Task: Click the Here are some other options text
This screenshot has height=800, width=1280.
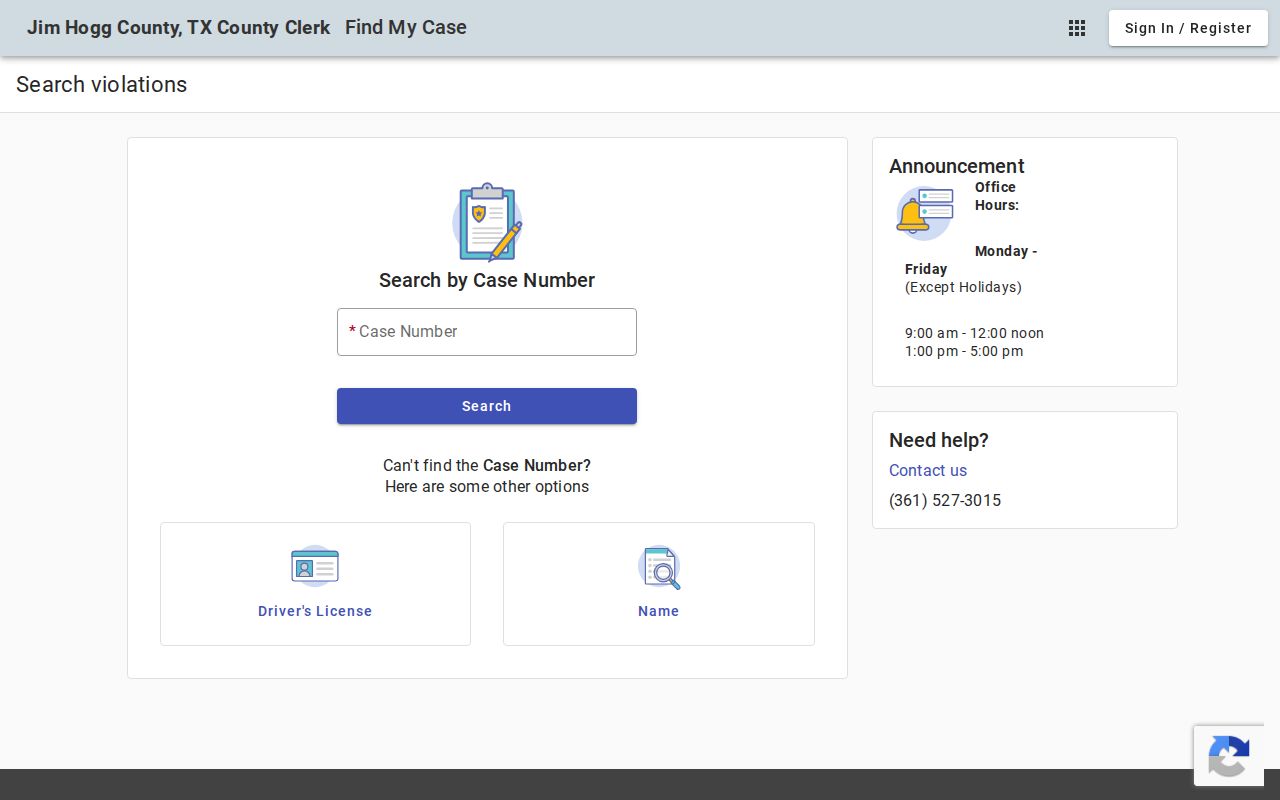Action: pyautogui.click(x=487, y=487)
